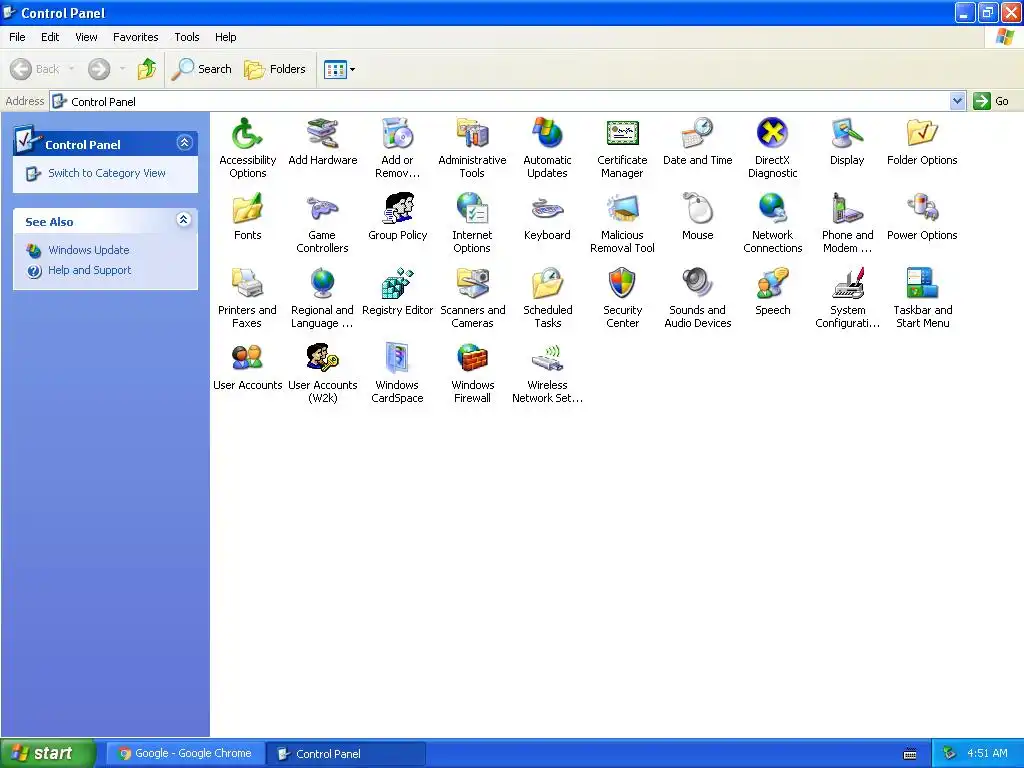Screen dimensions: 1024x768
Task: Open Windows Firewall icon
Action: tap(472, 359)
